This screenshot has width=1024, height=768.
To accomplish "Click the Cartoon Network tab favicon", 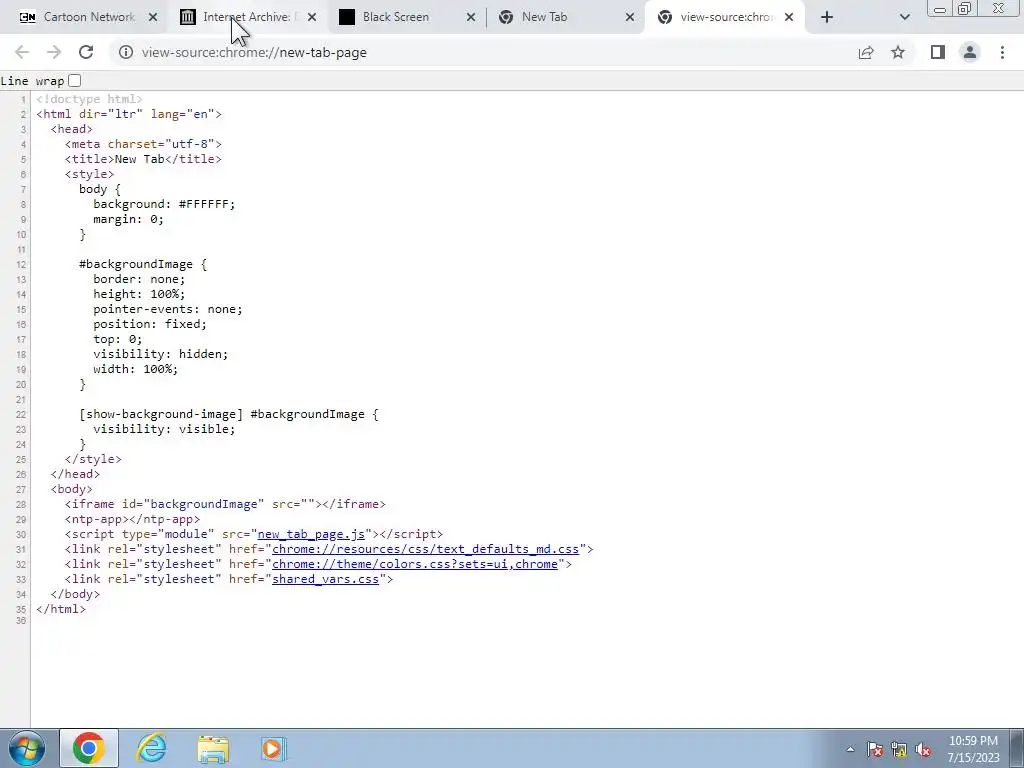I will point(27,17).
